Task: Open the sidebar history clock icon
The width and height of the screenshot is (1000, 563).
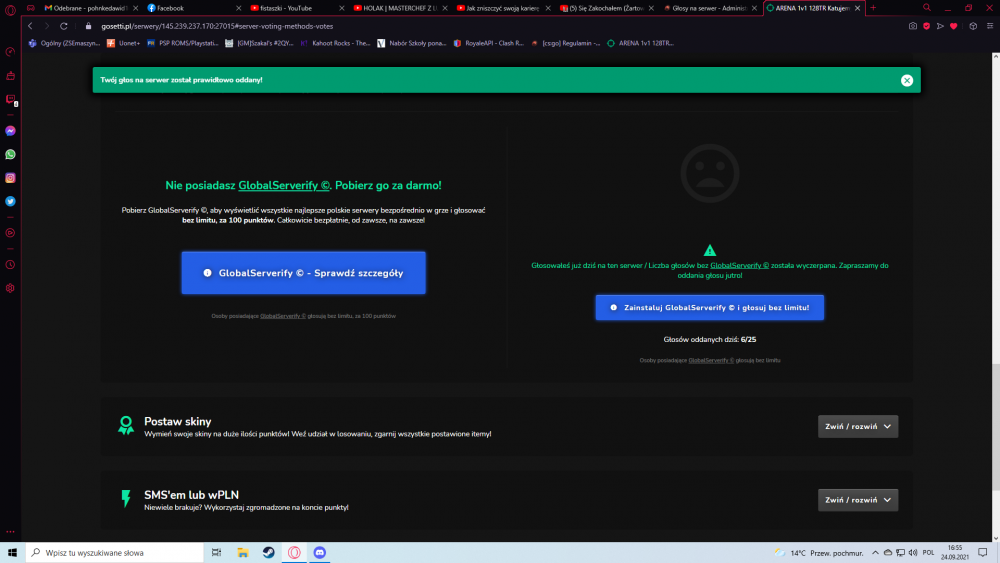Action: pos(10,265)
